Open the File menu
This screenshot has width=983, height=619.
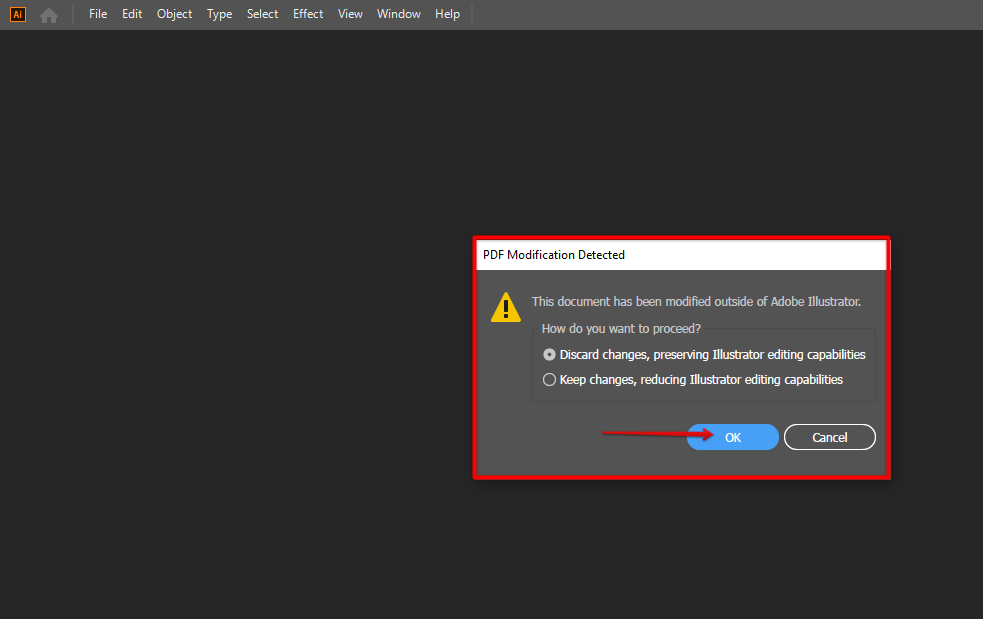98,14
